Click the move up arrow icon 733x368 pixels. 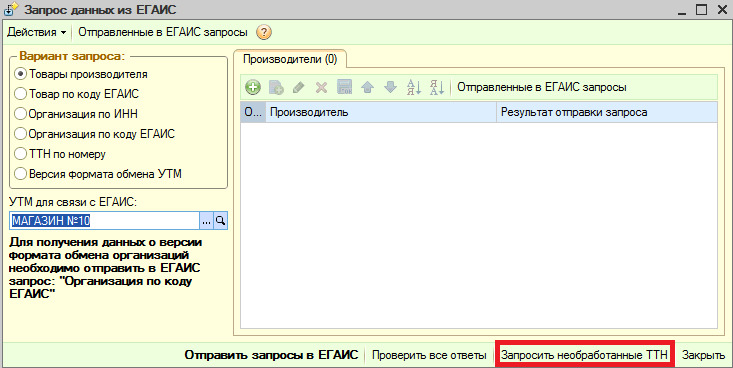(367, 87)
